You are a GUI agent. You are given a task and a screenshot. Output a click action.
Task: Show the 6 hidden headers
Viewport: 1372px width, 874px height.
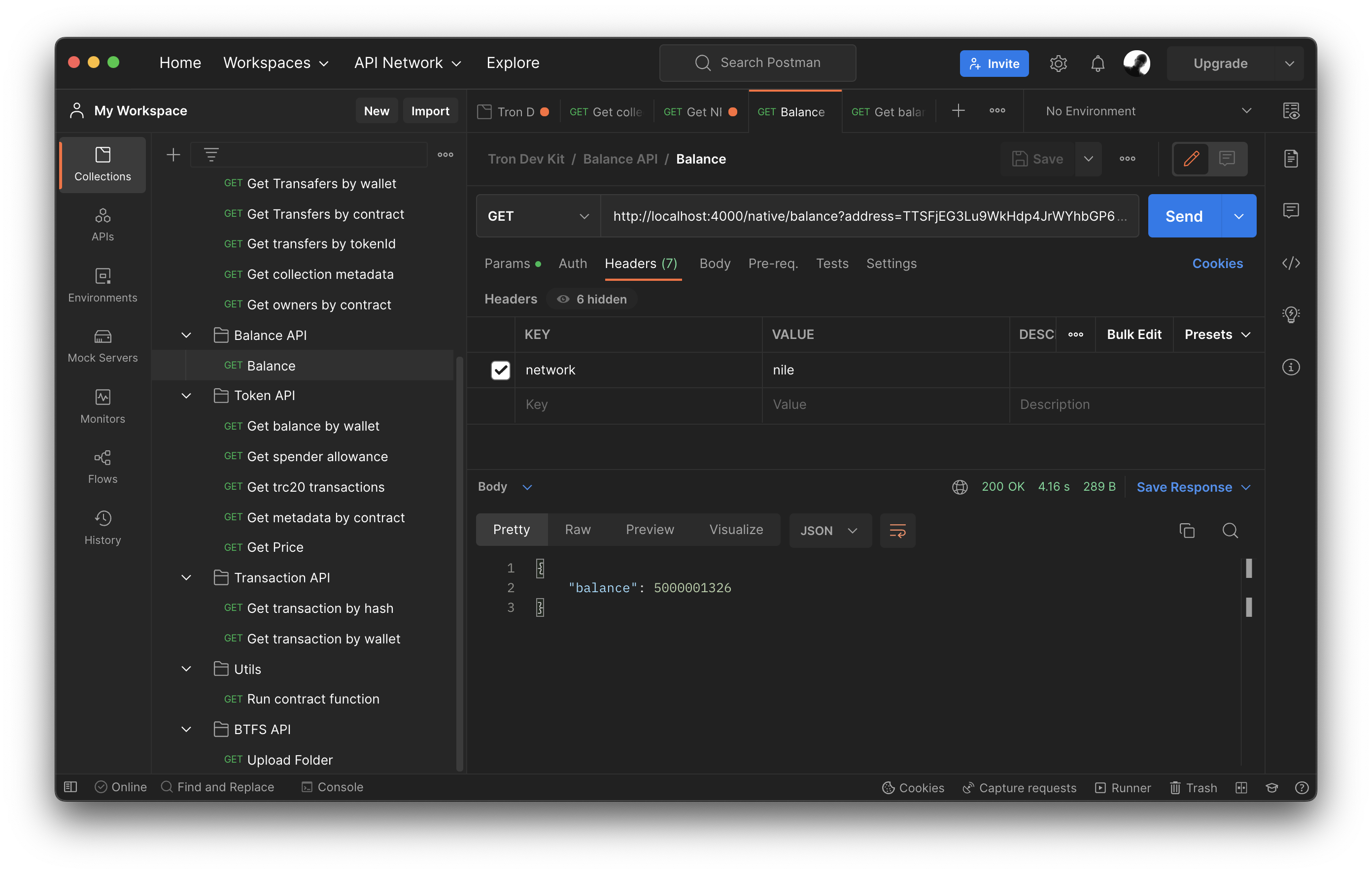(592, 299)
